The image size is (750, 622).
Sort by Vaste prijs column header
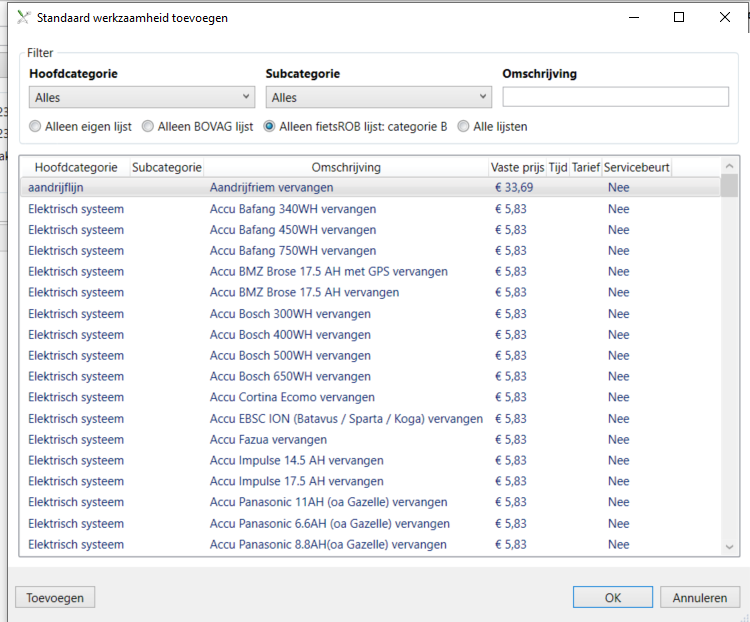pos(517,167)
